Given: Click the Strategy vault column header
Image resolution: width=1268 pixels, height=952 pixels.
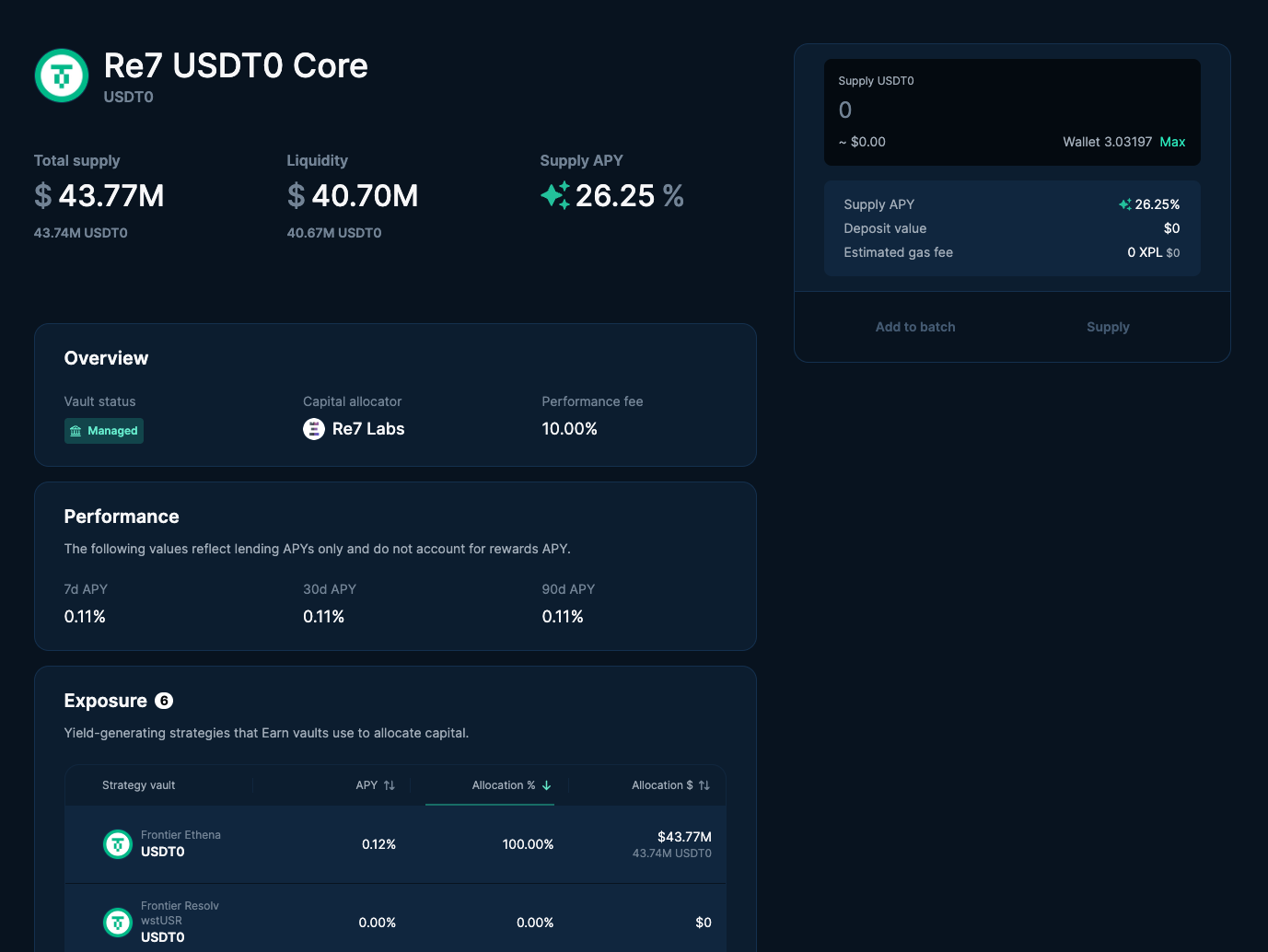Looking at the screenshot, I should pos(139,785).
